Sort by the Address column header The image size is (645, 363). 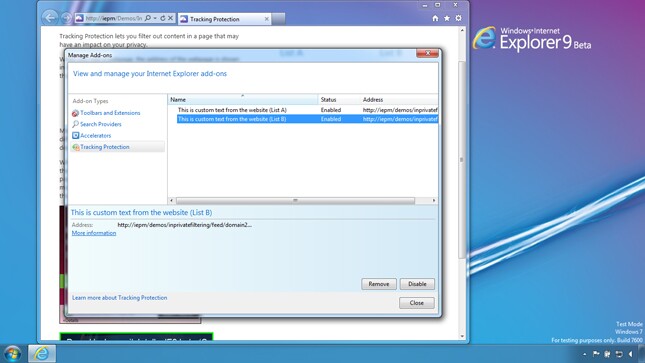click(399, 100)
